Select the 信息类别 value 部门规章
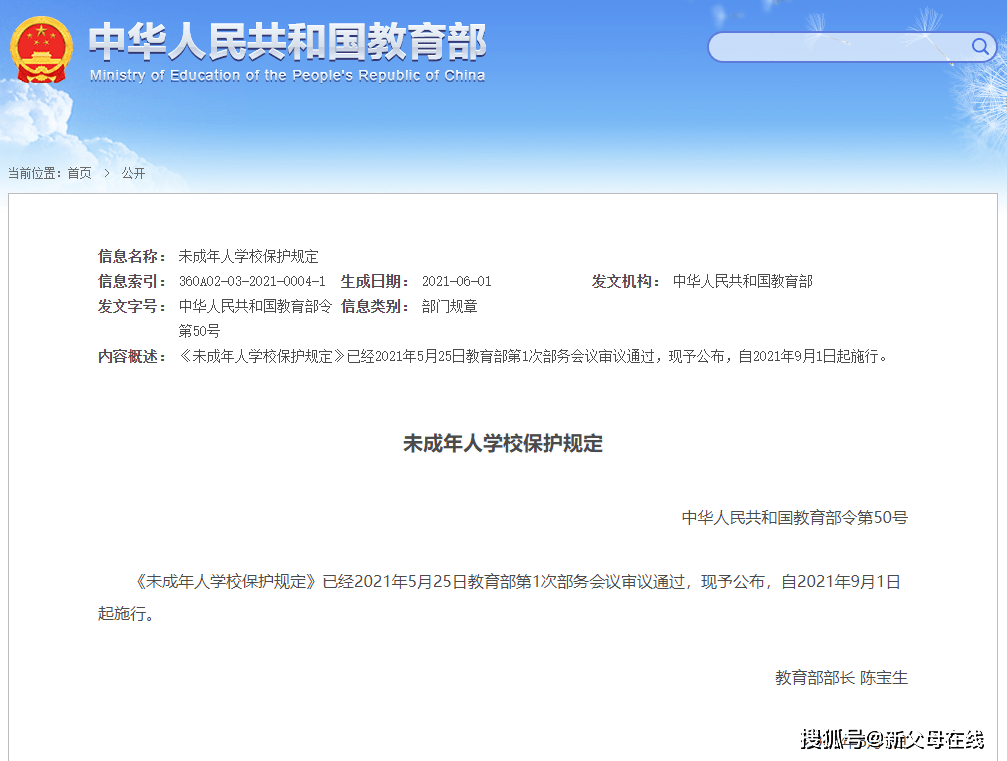The width and height of the screenshot is (1007, 761). [450, 306]
